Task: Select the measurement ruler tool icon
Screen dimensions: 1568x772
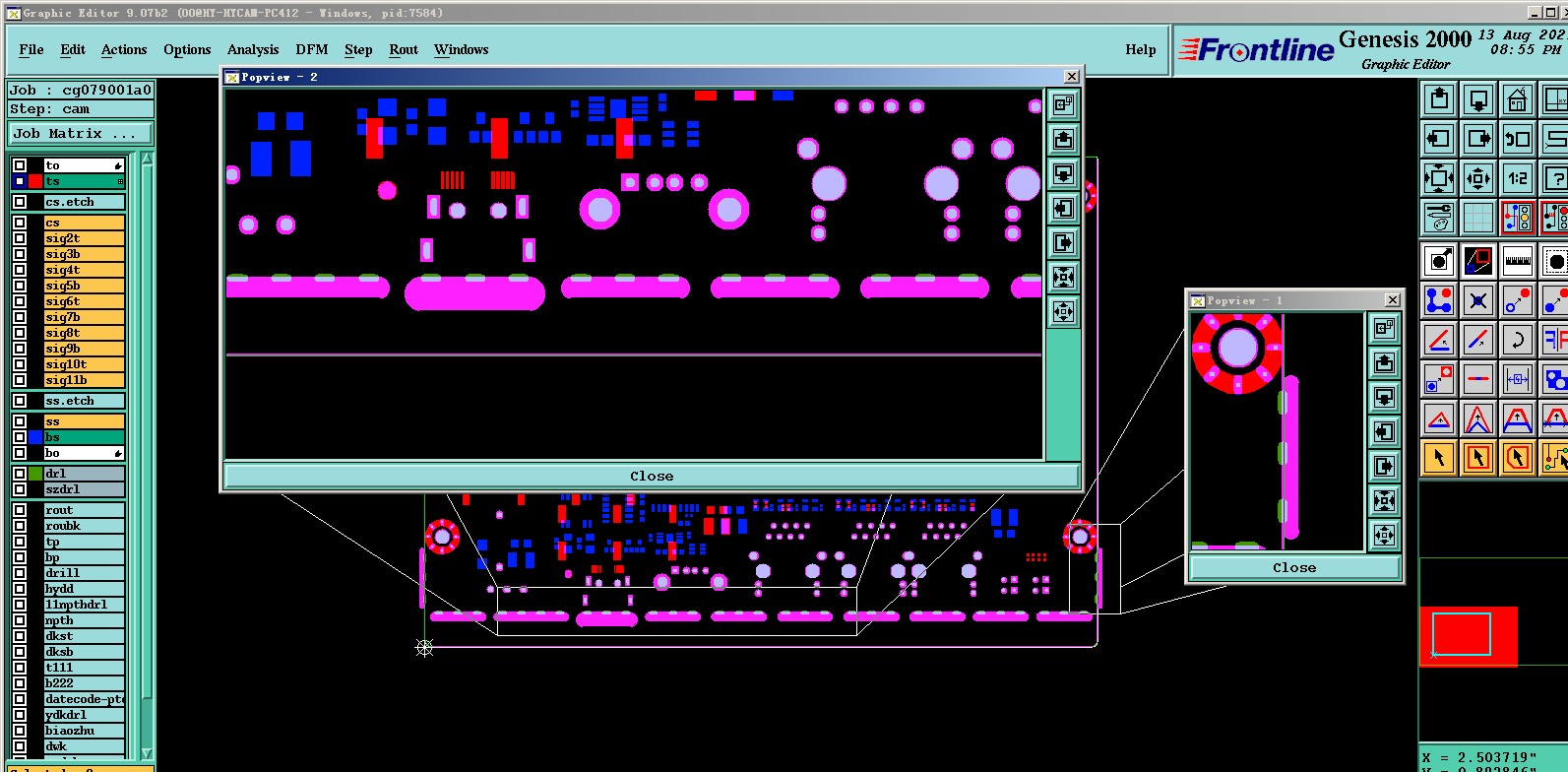Action: pos(1517,261)
